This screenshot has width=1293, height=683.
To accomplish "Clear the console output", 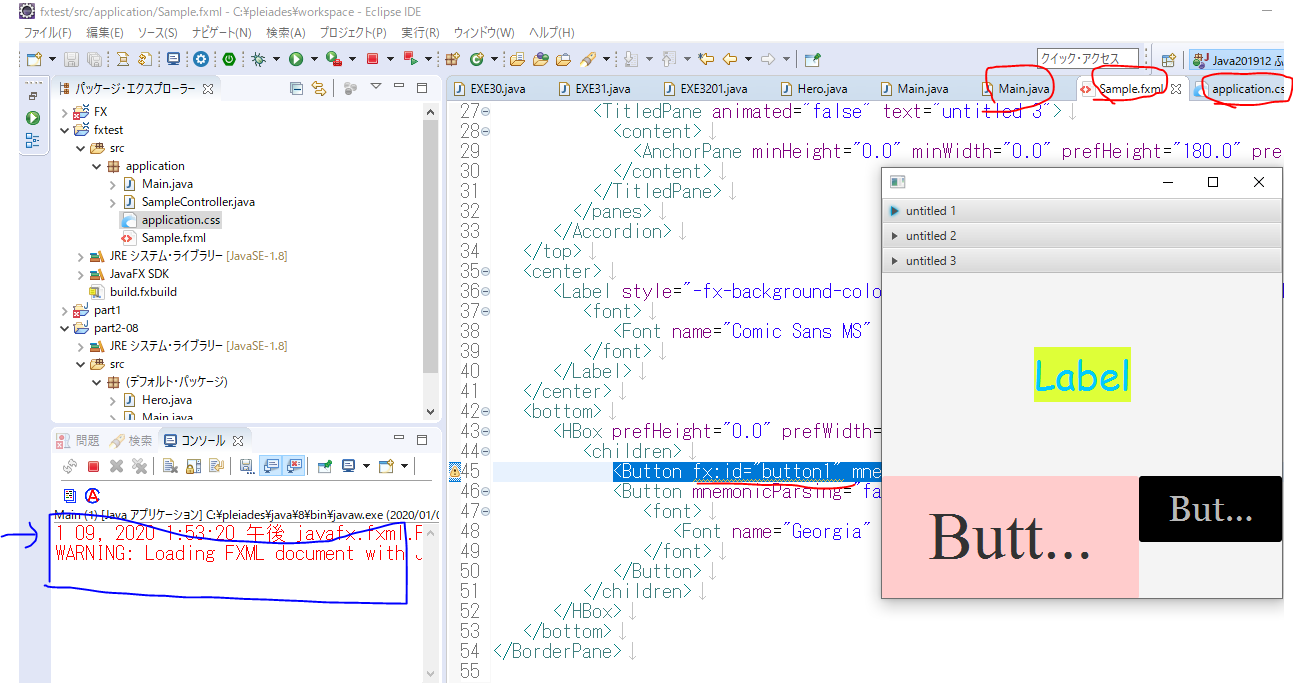I will [x=170, y=466].
